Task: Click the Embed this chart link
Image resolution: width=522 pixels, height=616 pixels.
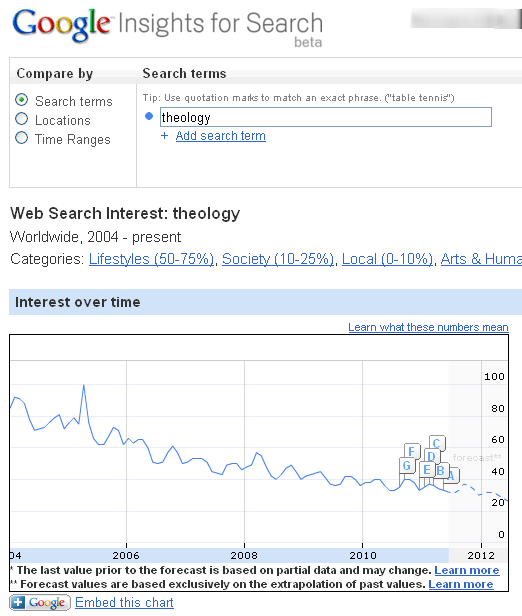Action: pyautogui.click(x=124, y=602)
